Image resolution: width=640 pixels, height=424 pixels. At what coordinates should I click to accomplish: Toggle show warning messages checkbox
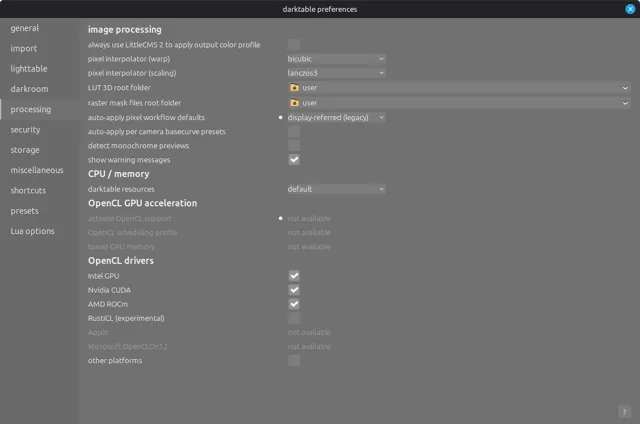point(294,160)
